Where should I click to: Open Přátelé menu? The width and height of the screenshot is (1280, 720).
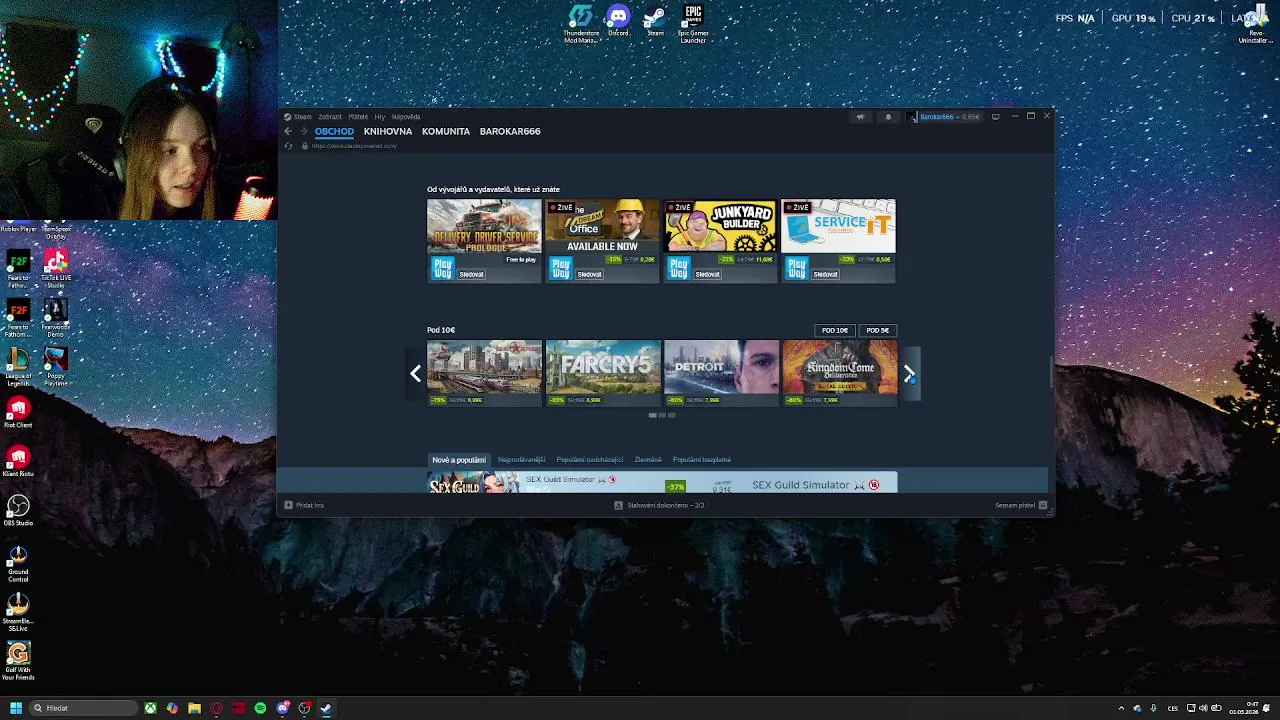point(358,117)
